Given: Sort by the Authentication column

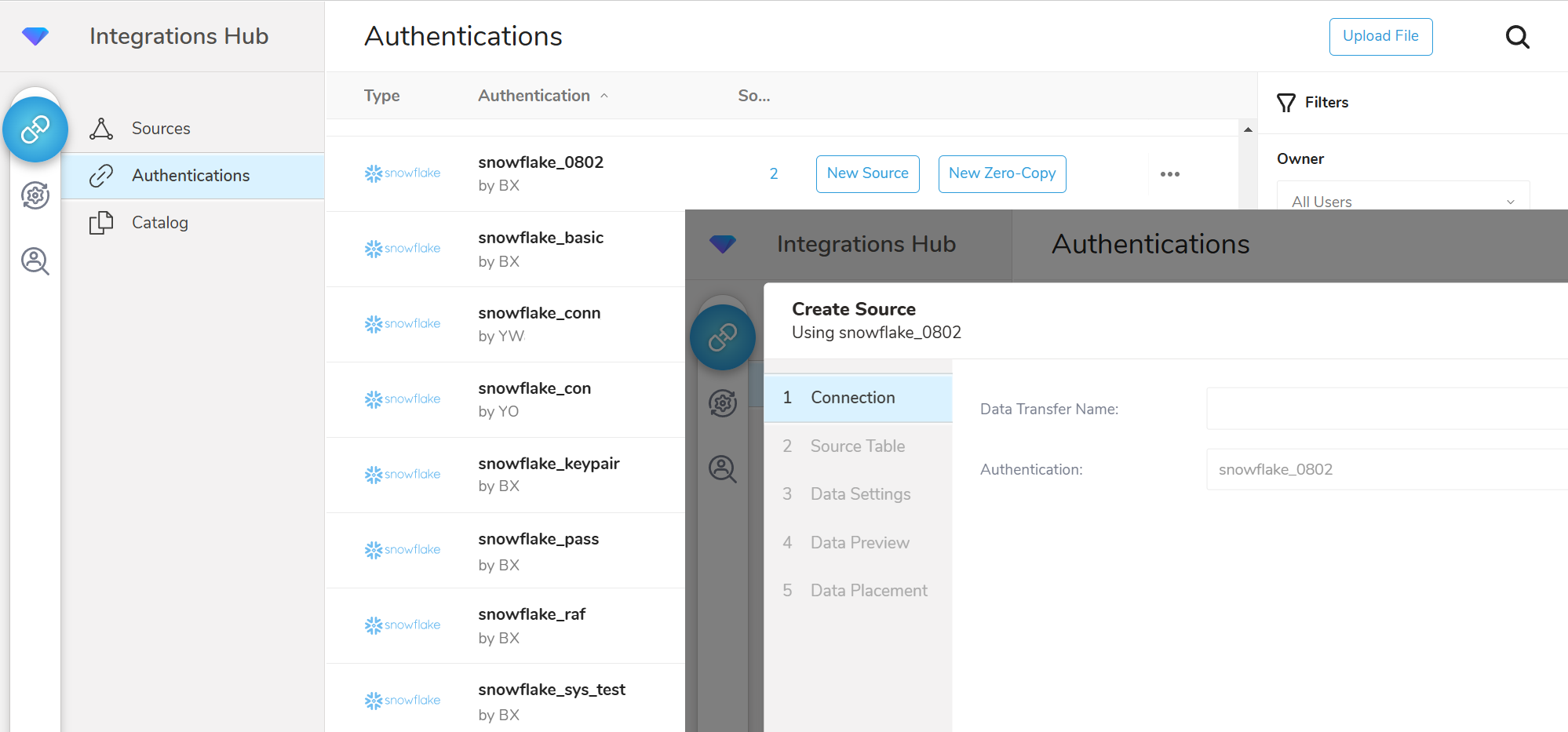Looking at the screenshot, I should 534,96.
